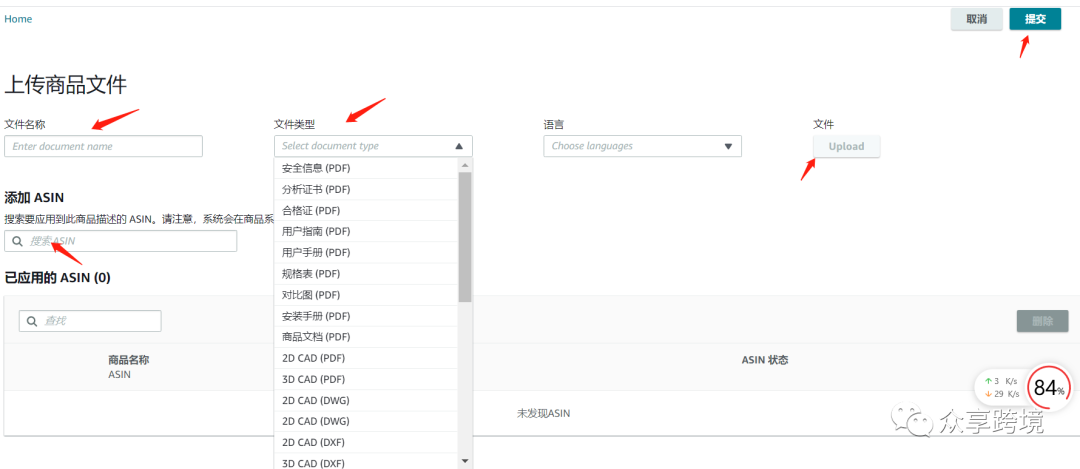Screen dimensions: 1080x469
Task: Click the dropdown list scrollbar thumb
Action: pyautogui.click(x=464, y=237)
